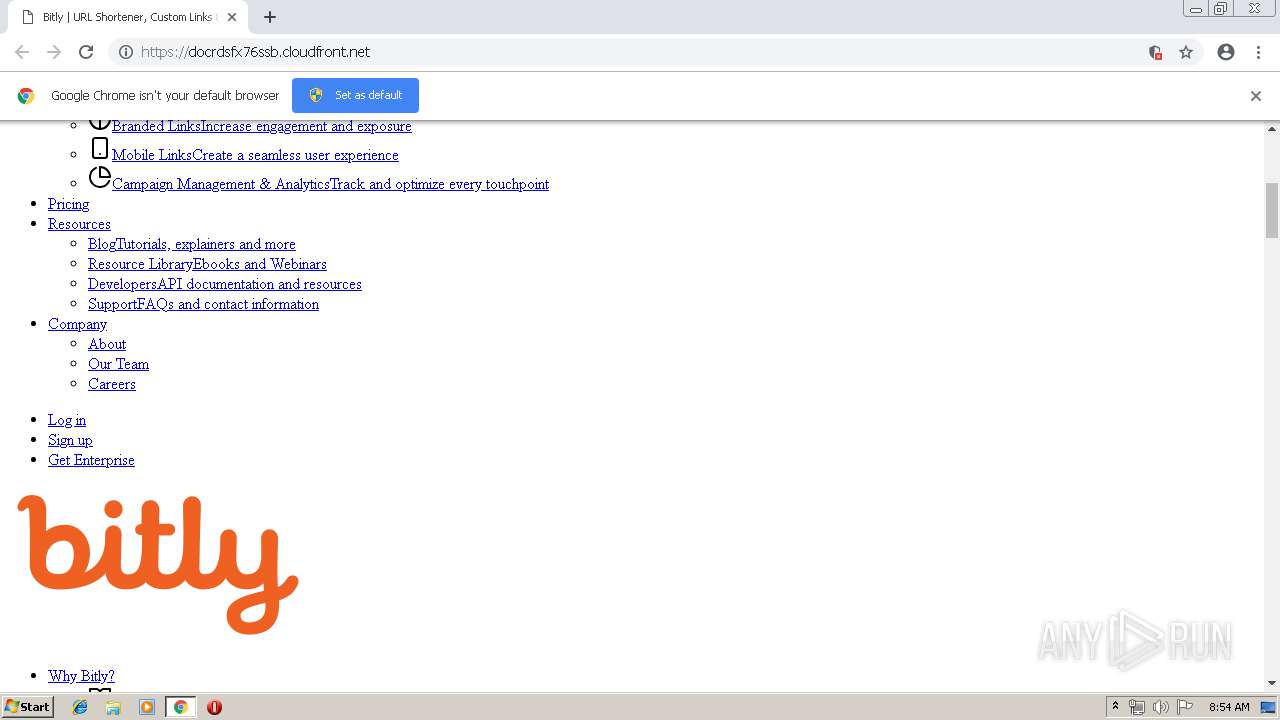Open Blog tutorials and explainers link
Screen dimensions: 1280x720
coord(192,244)
